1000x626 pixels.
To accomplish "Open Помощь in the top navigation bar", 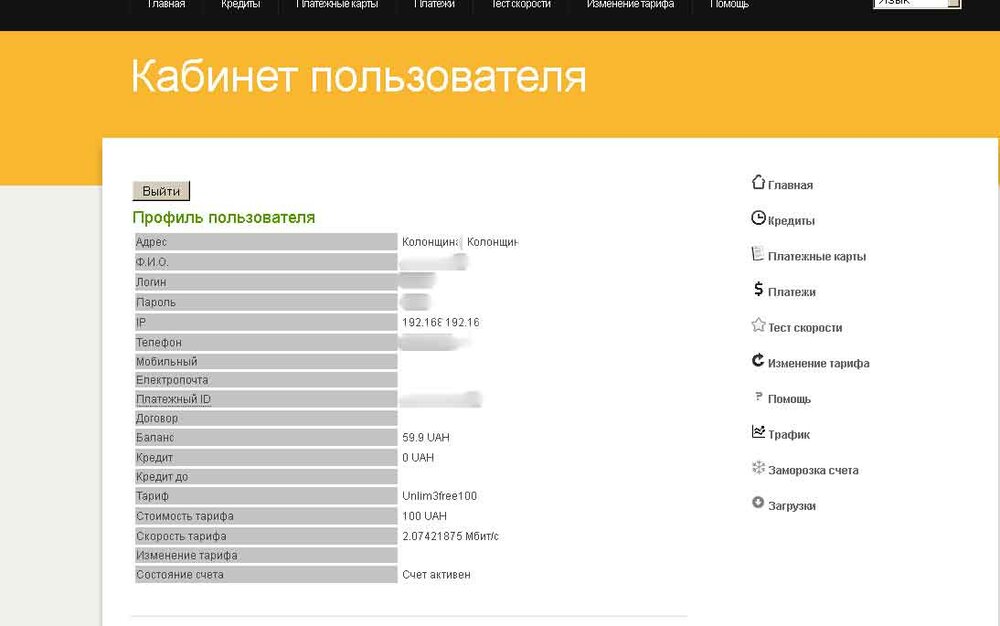I will 730,4.
